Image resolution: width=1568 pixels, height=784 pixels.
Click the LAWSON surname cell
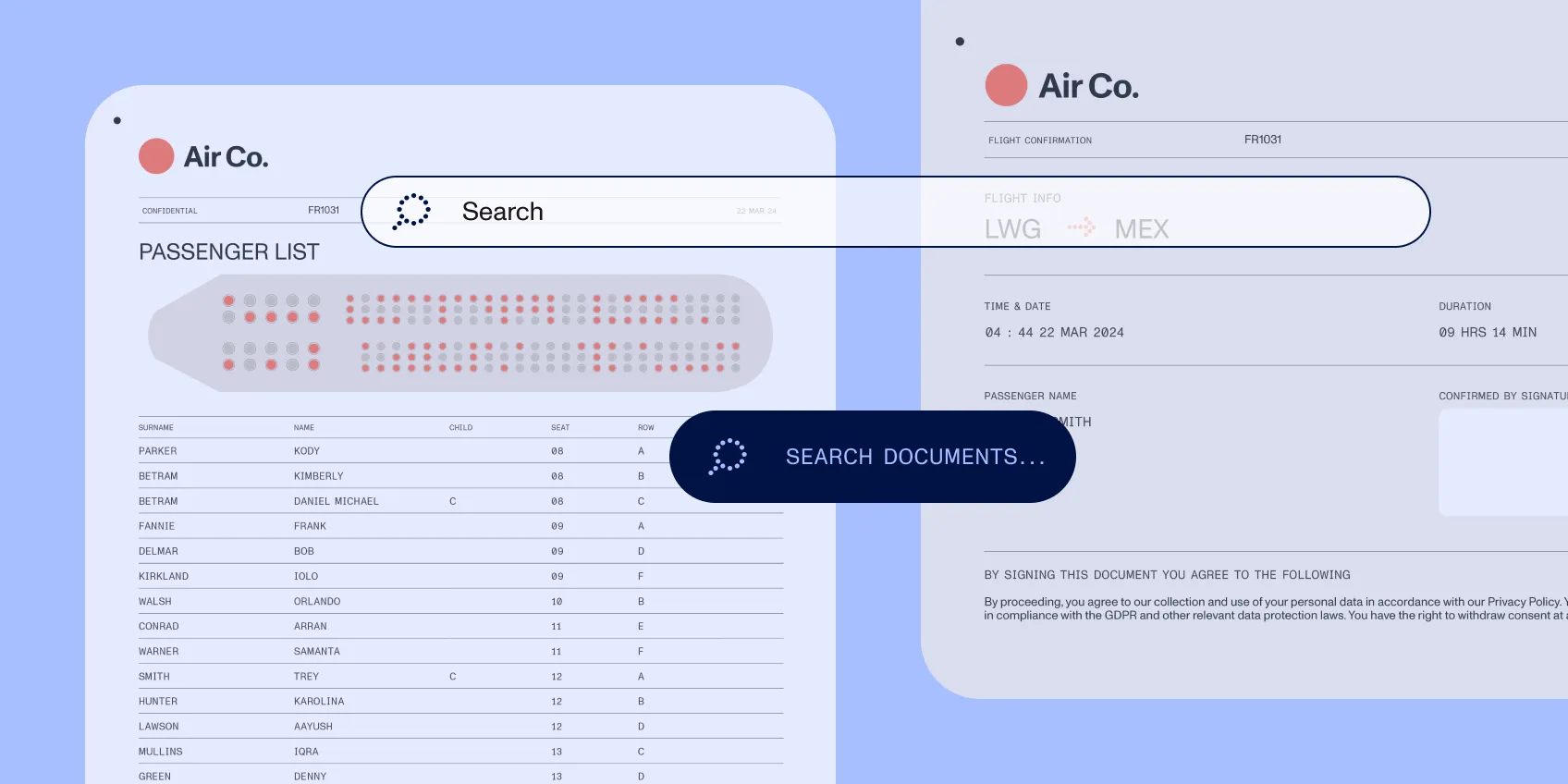pyautogui.click(x=159, y=727)
